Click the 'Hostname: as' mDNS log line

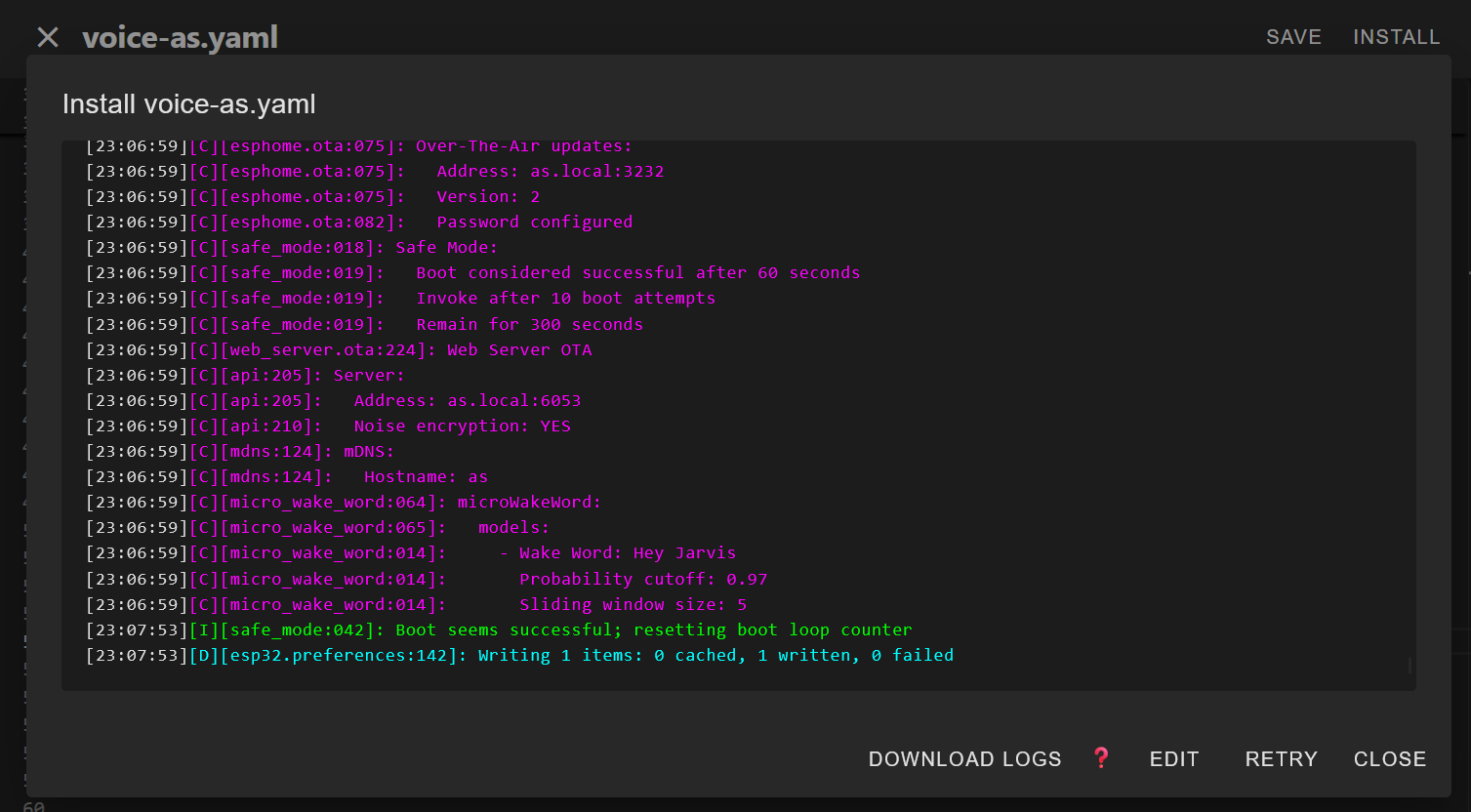click(426, 477)
